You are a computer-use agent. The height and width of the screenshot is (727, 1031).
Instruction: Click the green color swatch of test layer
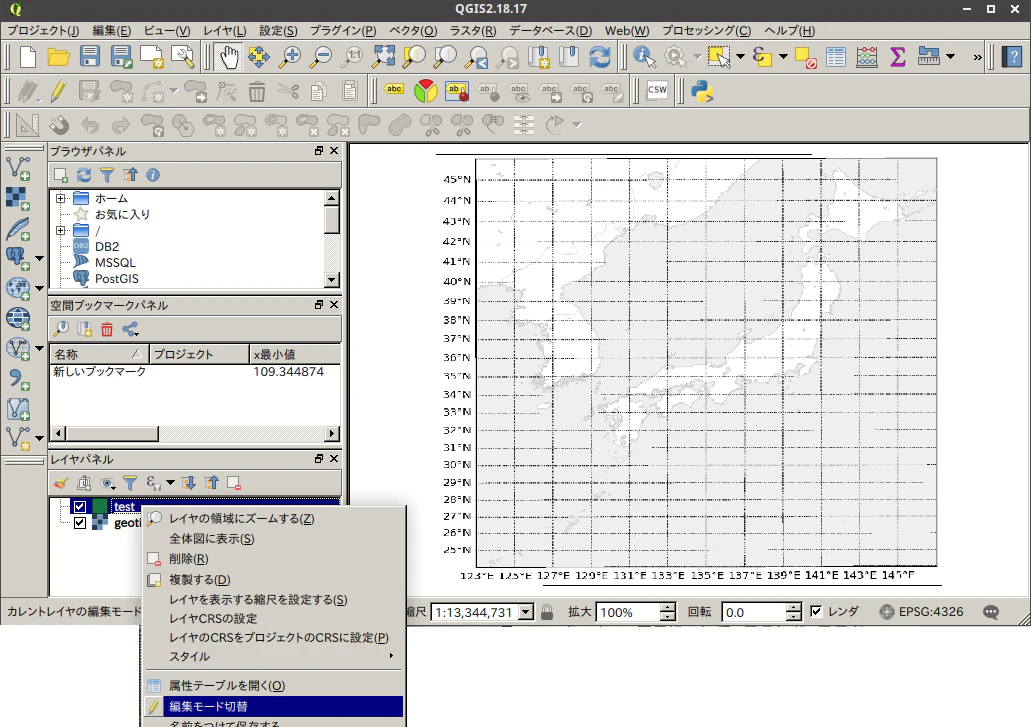(100, 507)
